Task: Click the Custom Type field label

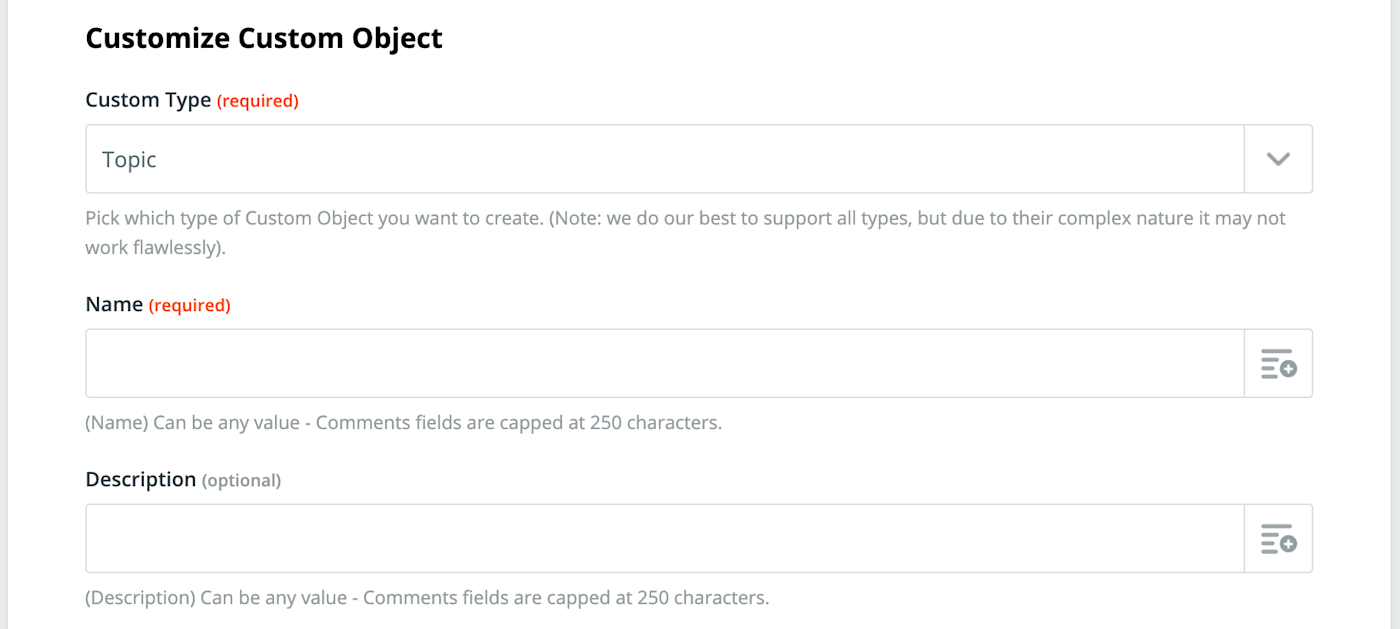Action: click(148, 100)
